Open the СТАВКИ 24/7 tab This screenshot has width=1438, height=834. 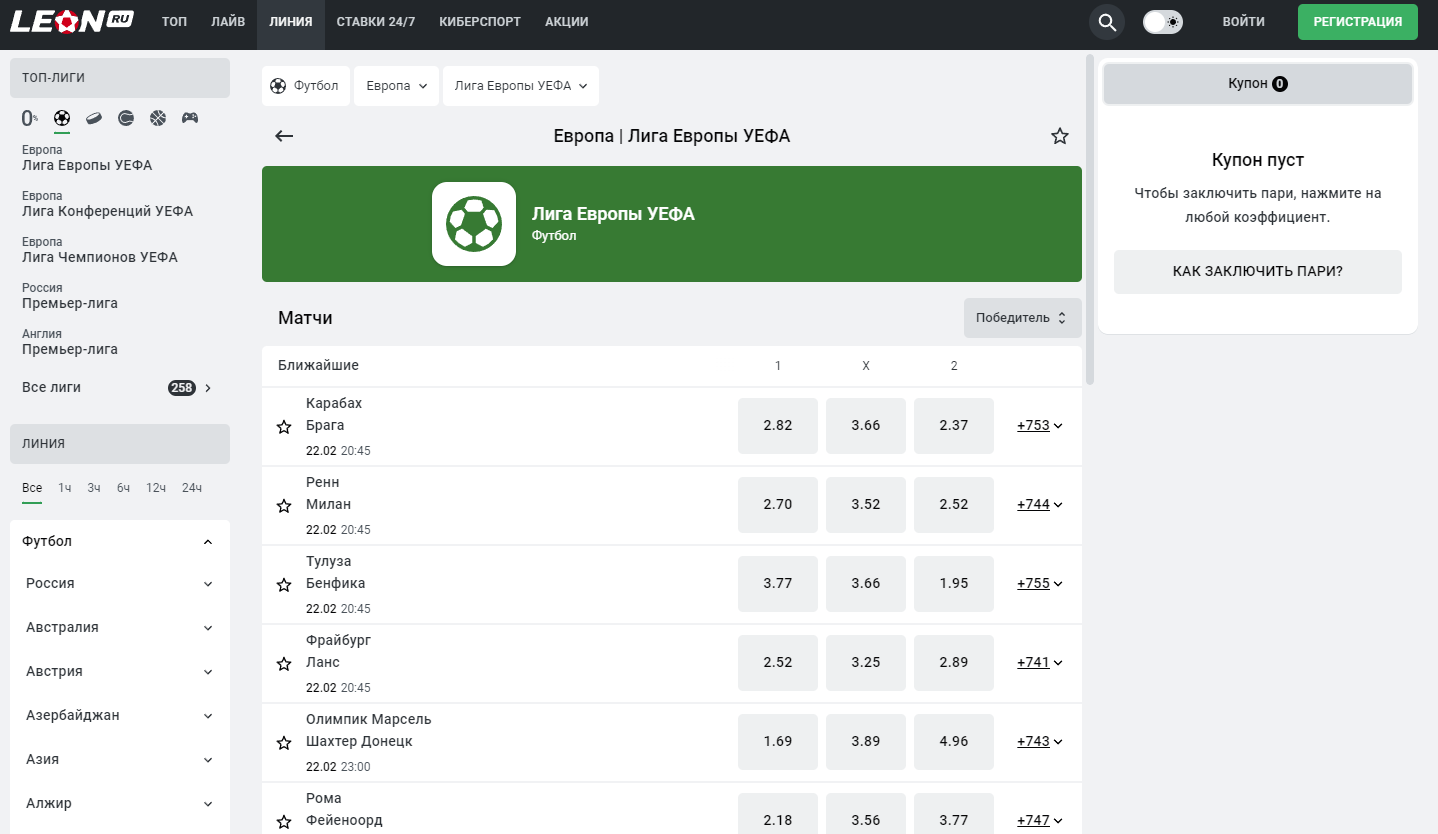[x=376, y=22]
